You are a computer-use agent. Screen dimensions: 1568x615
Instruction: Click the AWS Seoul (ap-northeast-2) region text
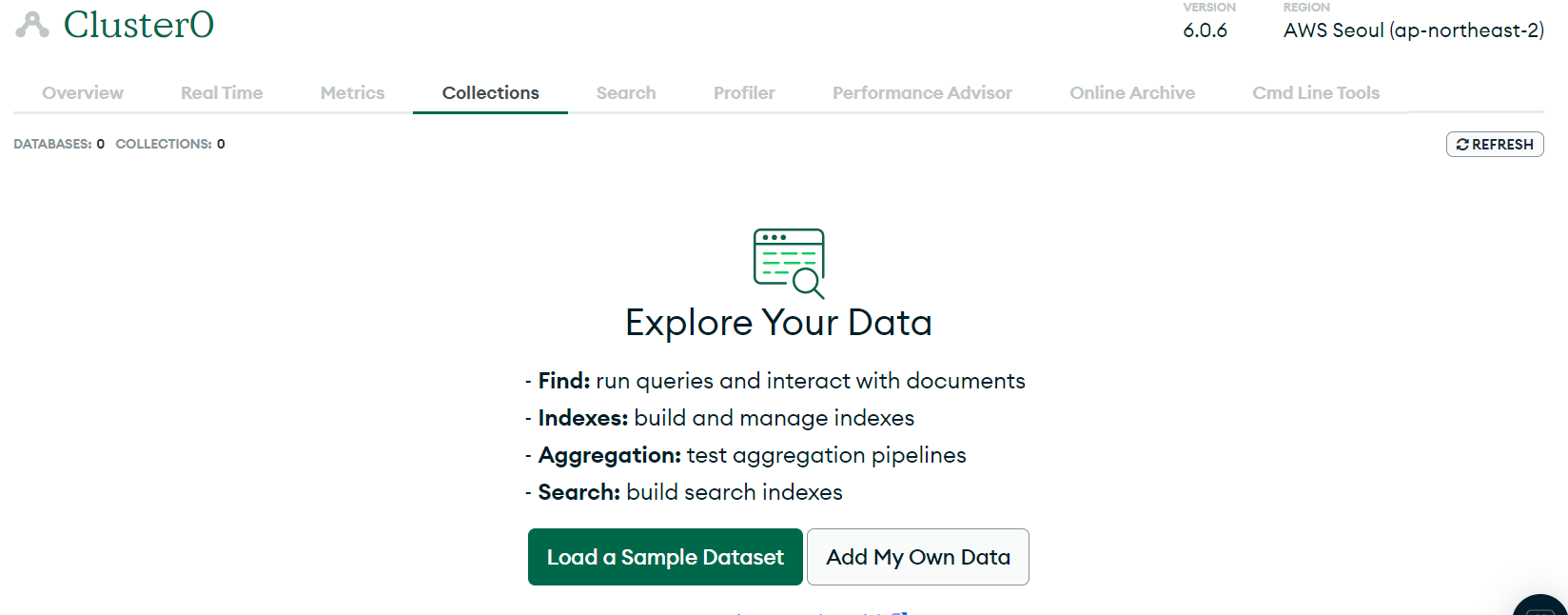[1414, 30]
